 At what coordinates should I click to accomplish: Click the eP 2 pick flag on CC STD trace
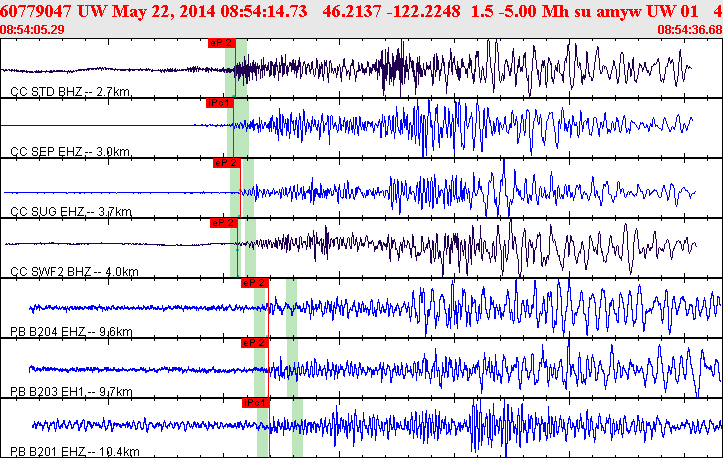[222, 43]
